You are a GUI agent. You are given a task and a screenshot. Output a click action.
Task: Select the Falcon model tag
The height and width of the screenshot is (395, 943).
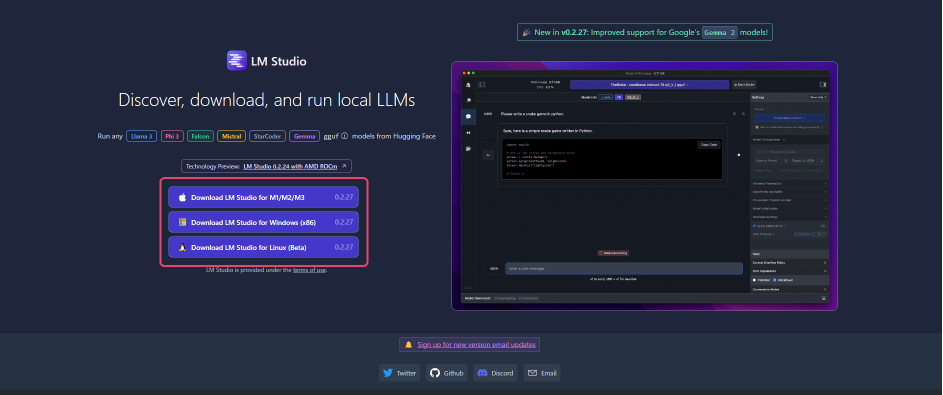point(200,136)
